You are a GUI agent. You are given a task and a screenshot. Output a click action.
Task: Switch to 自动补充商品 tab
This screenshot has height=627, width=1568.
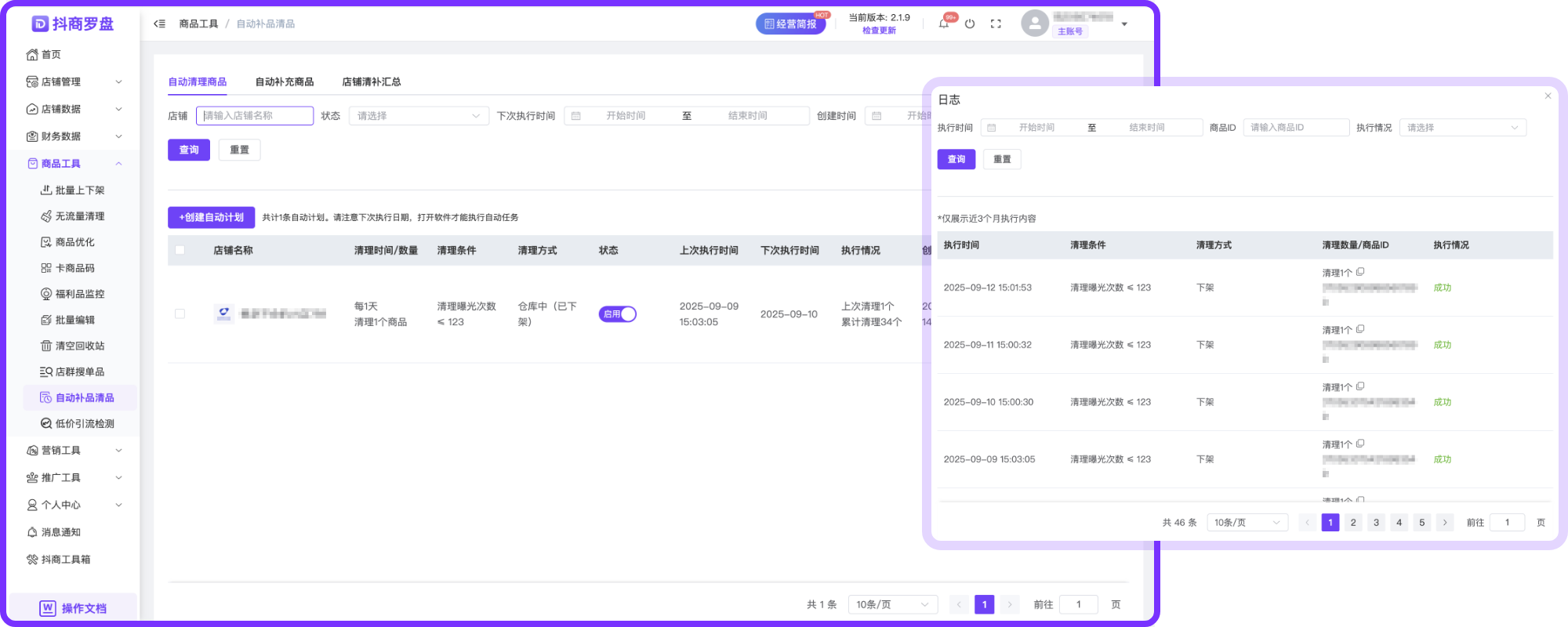click(x=285, y=82)
